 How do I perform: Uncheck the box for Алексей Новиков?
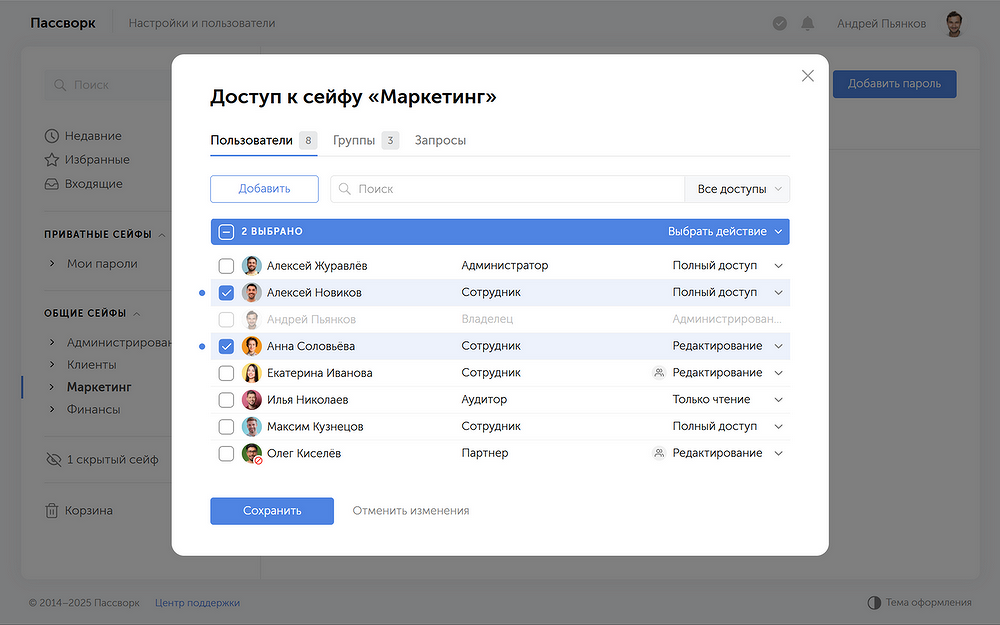tap(226, 293)
